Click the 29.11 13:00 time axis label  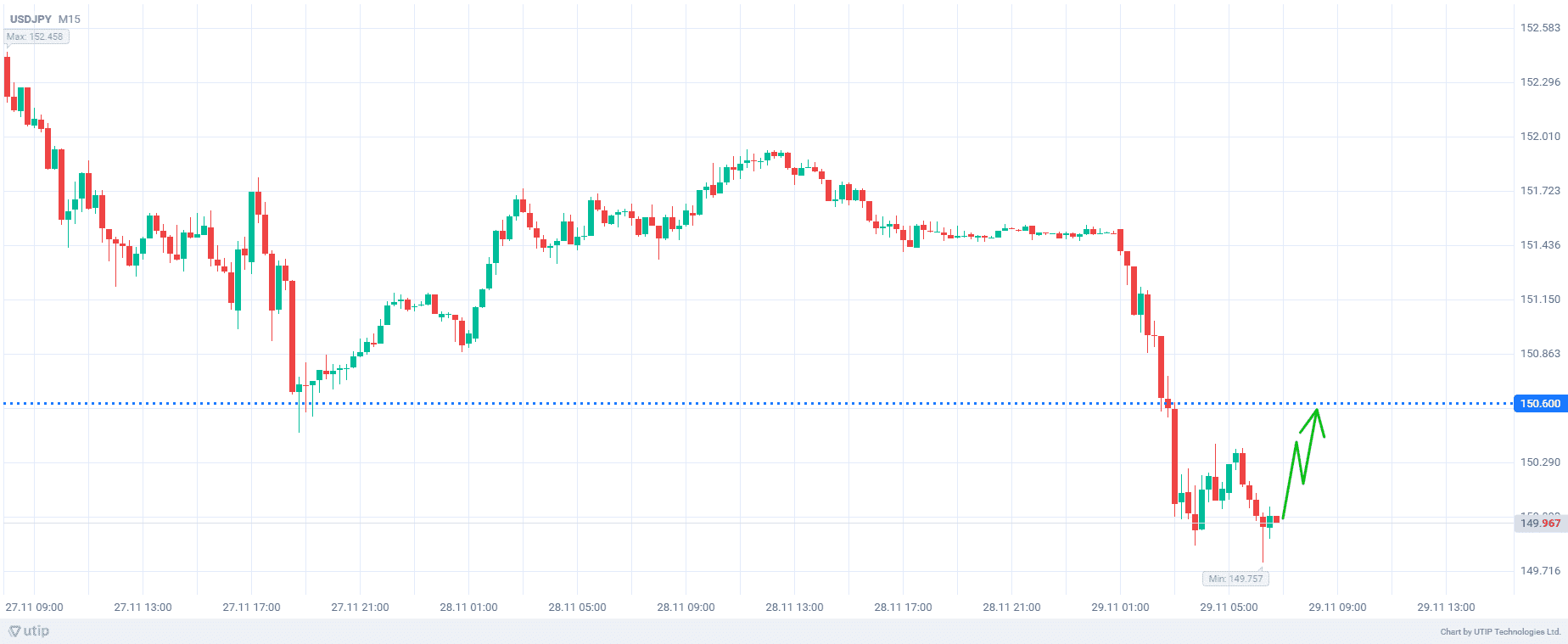pos(1447,607)
